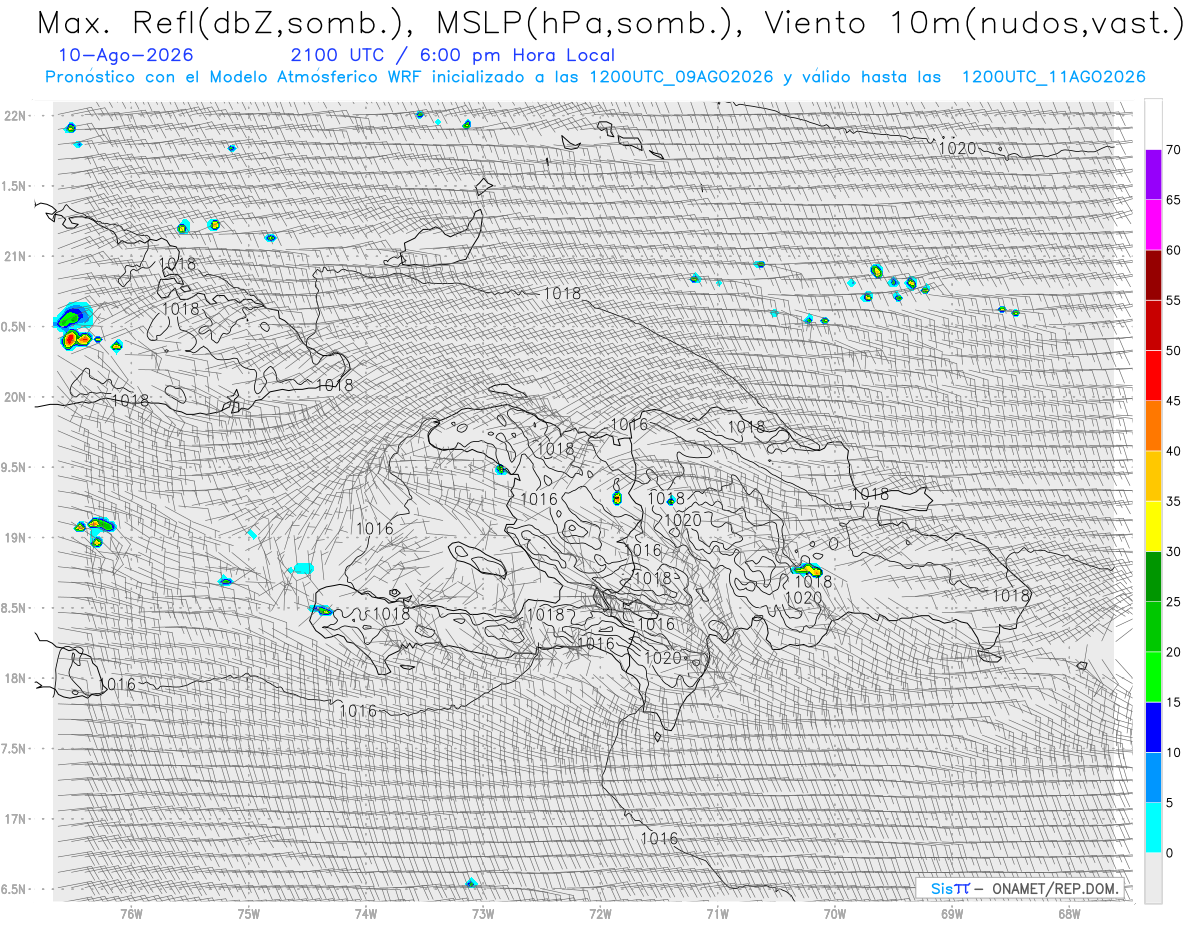Click the '72W' longitude label
This screenshot has height=927, width=1200.
coord(600,913)
